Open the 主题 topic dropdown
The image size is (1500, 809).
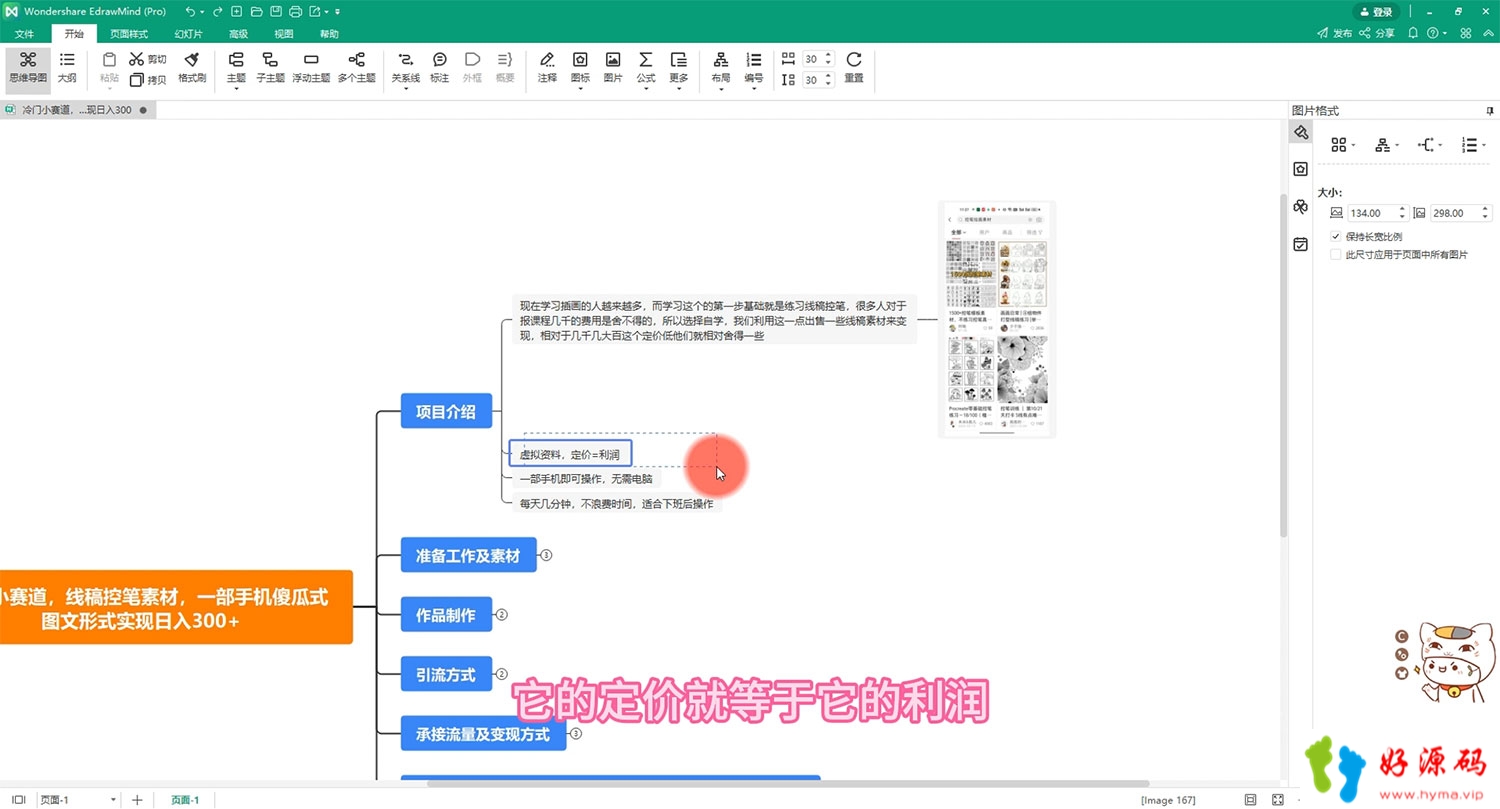pos(236,89)
